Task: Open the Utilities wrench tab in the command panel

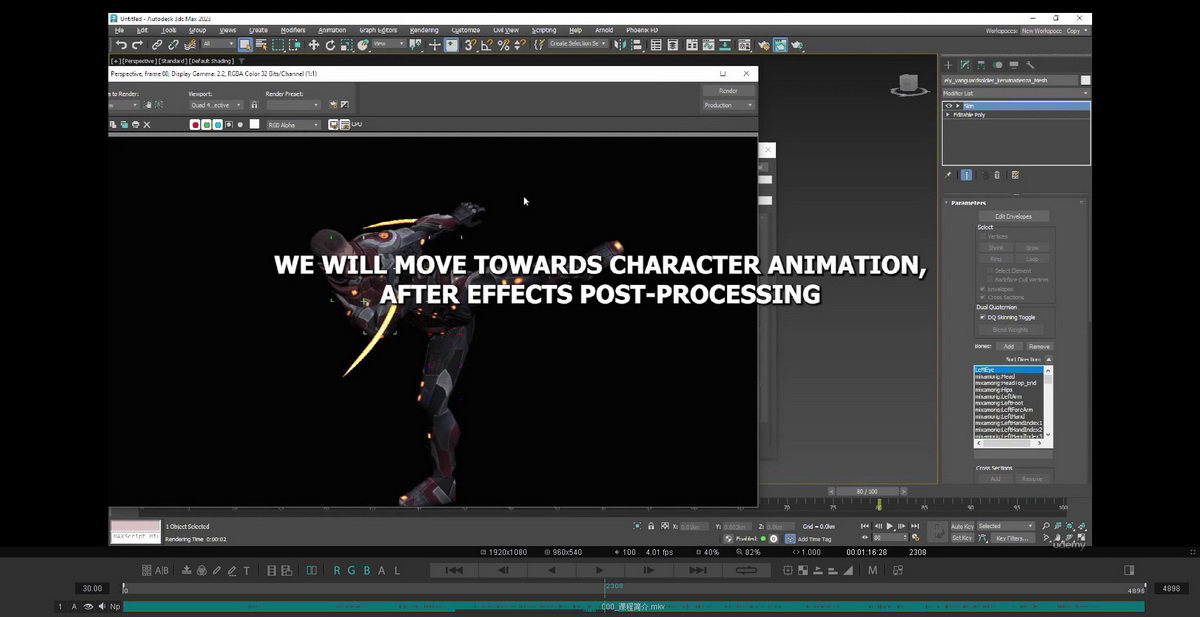Action: click(x=1030, y=65)
